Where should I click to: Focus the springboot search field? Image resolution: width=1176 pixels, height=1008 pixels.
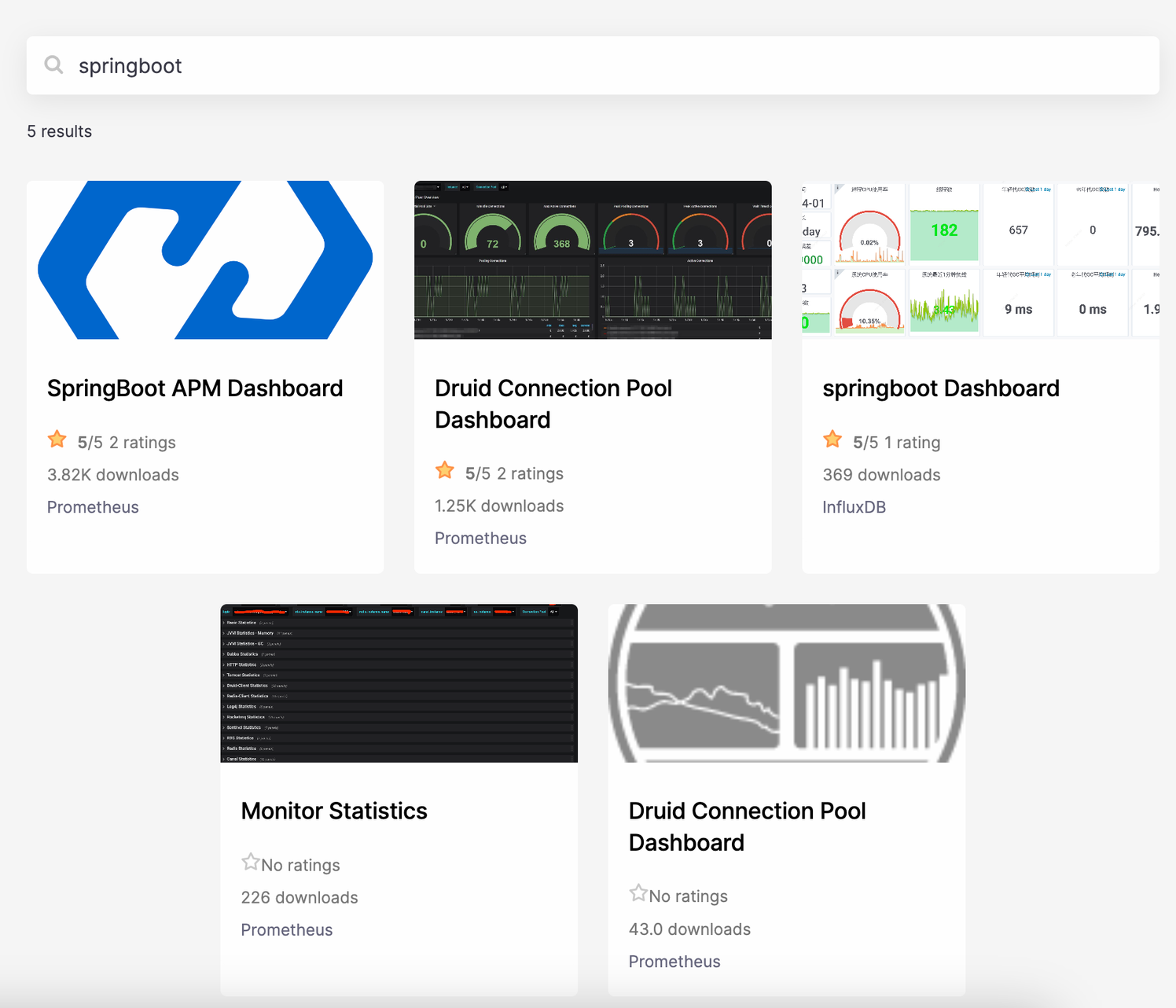[593, 65]
